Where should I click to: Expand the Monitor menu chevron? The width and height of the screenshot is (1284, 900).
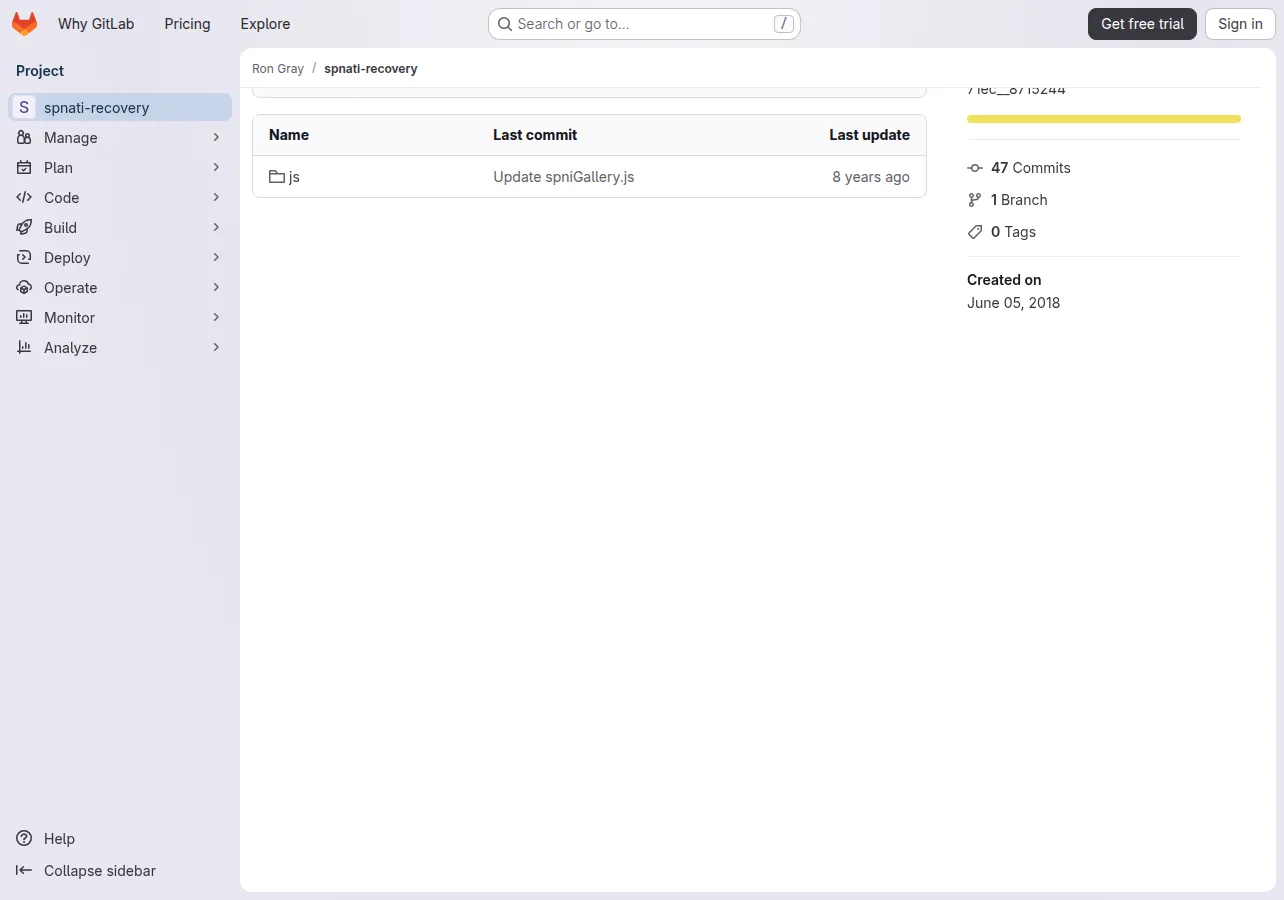[x=216, y=318]
